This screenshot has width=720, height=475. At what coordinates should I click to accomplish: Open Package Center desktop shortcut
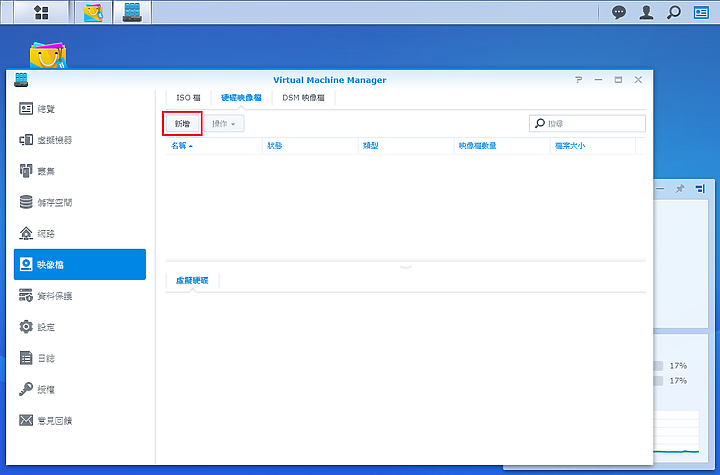pos(48,56)
